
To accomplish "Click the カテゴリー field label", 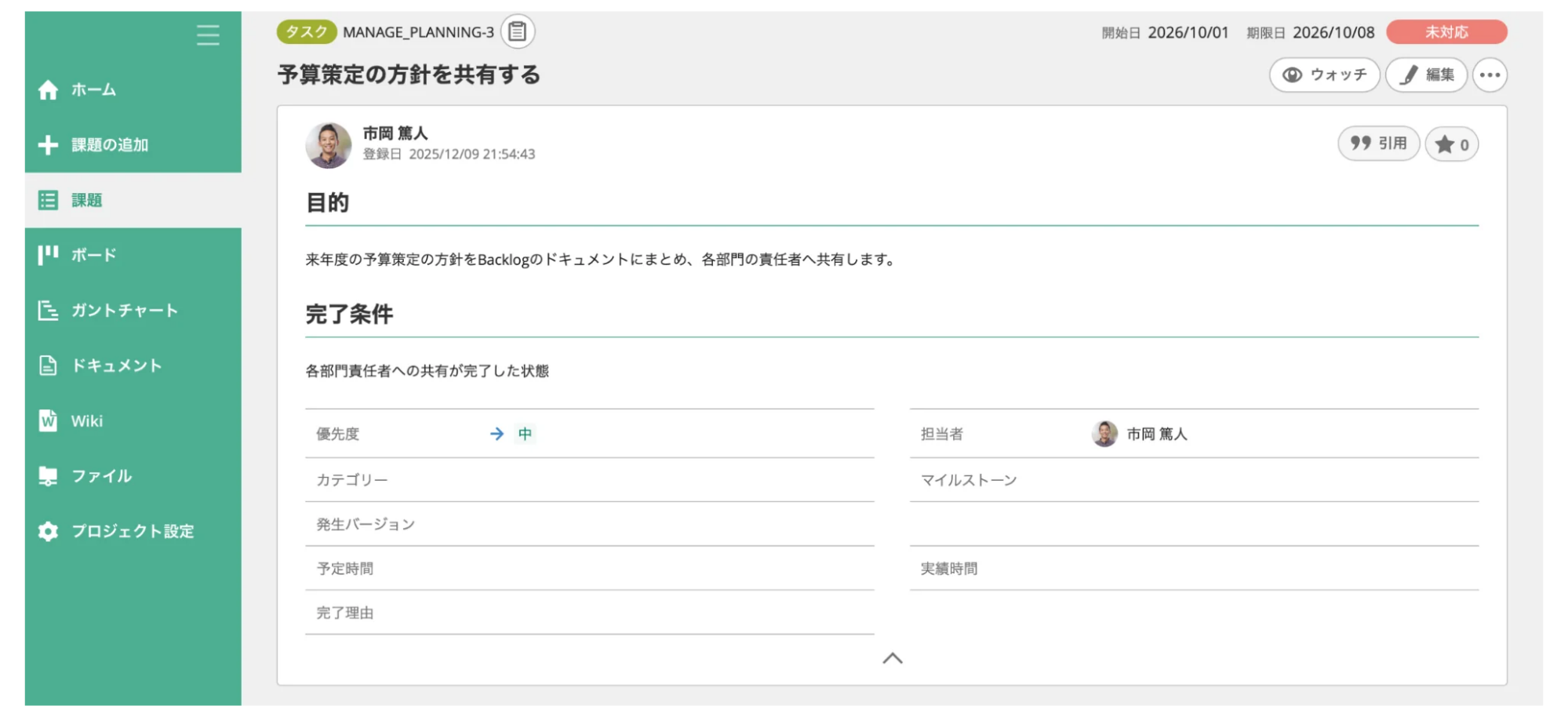I will click(x=352, y=480).
